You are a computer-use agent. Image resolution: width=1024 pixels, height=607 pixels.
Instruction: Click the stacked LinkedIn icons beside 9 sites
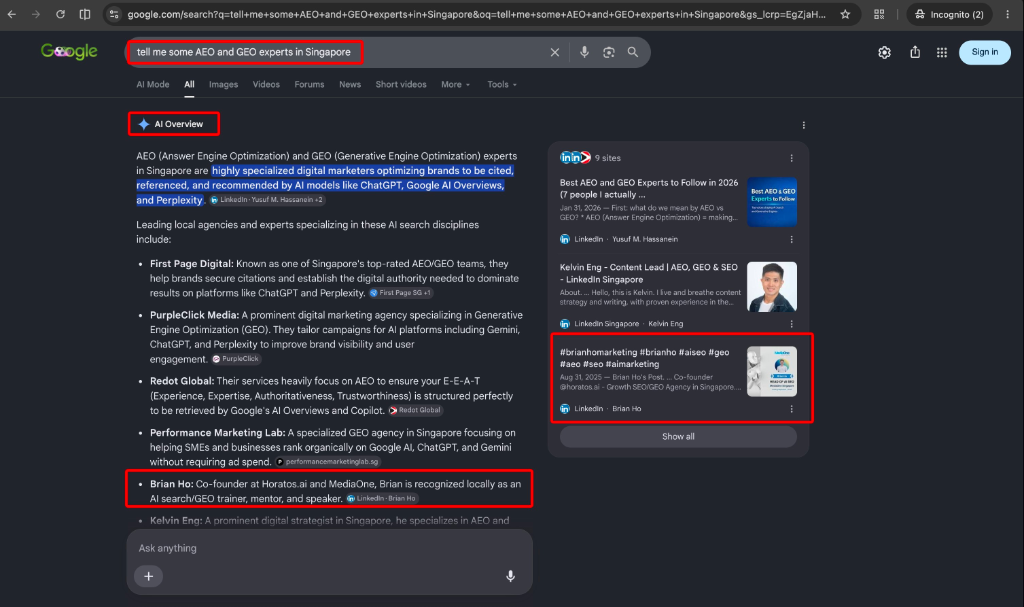(x=575, y=157)
